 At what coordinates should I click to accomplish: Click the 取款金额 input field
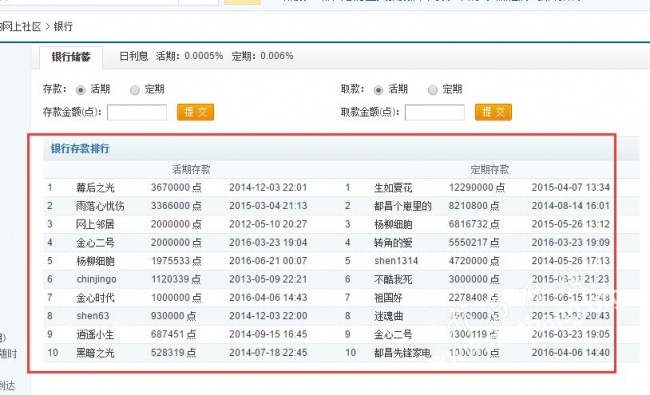point(435,112)
